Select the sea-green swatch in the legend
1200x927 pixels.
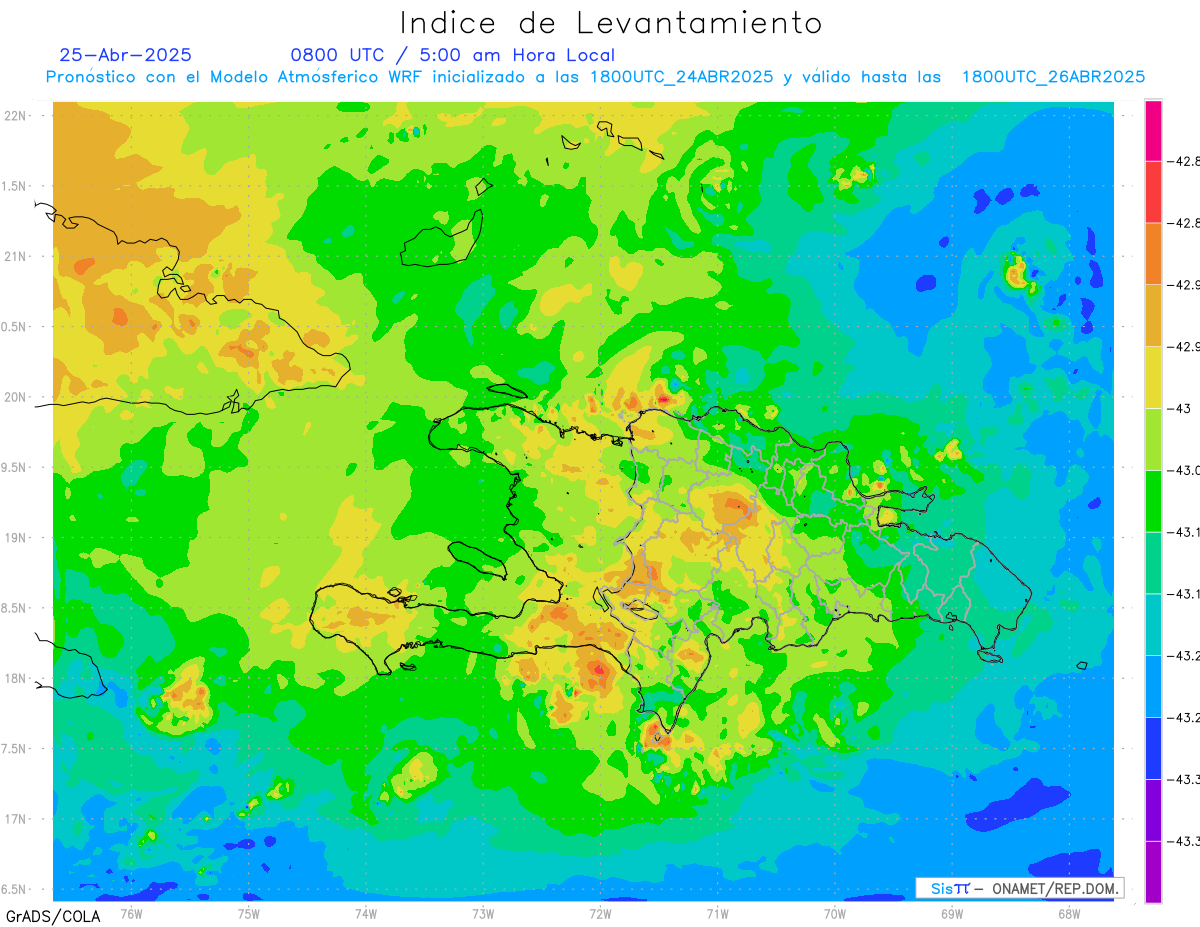(x=1153, y=562)
